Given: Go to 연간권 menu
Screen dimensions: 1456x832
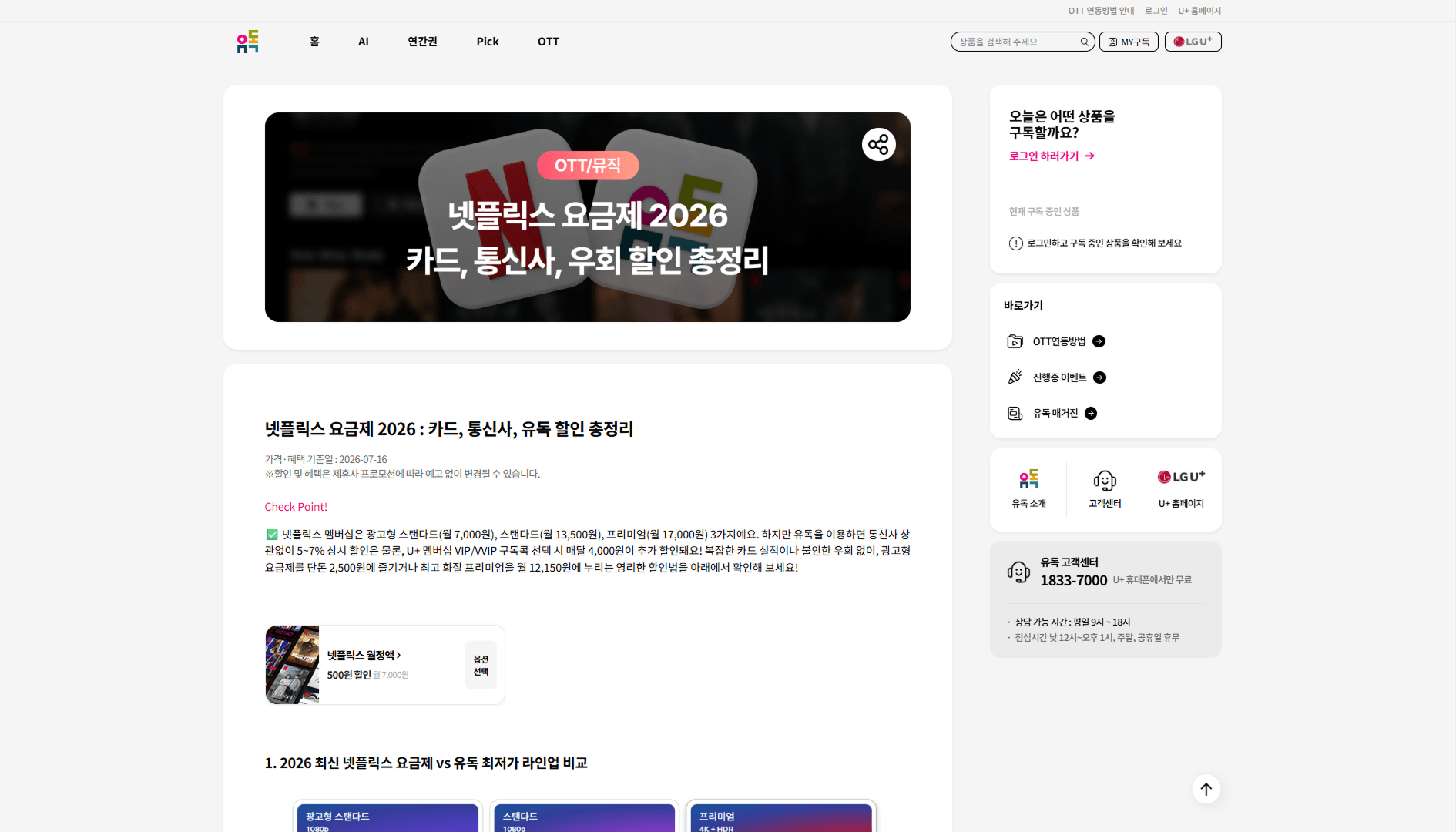Looking at the screenshot, I should [x=422, y=42].
